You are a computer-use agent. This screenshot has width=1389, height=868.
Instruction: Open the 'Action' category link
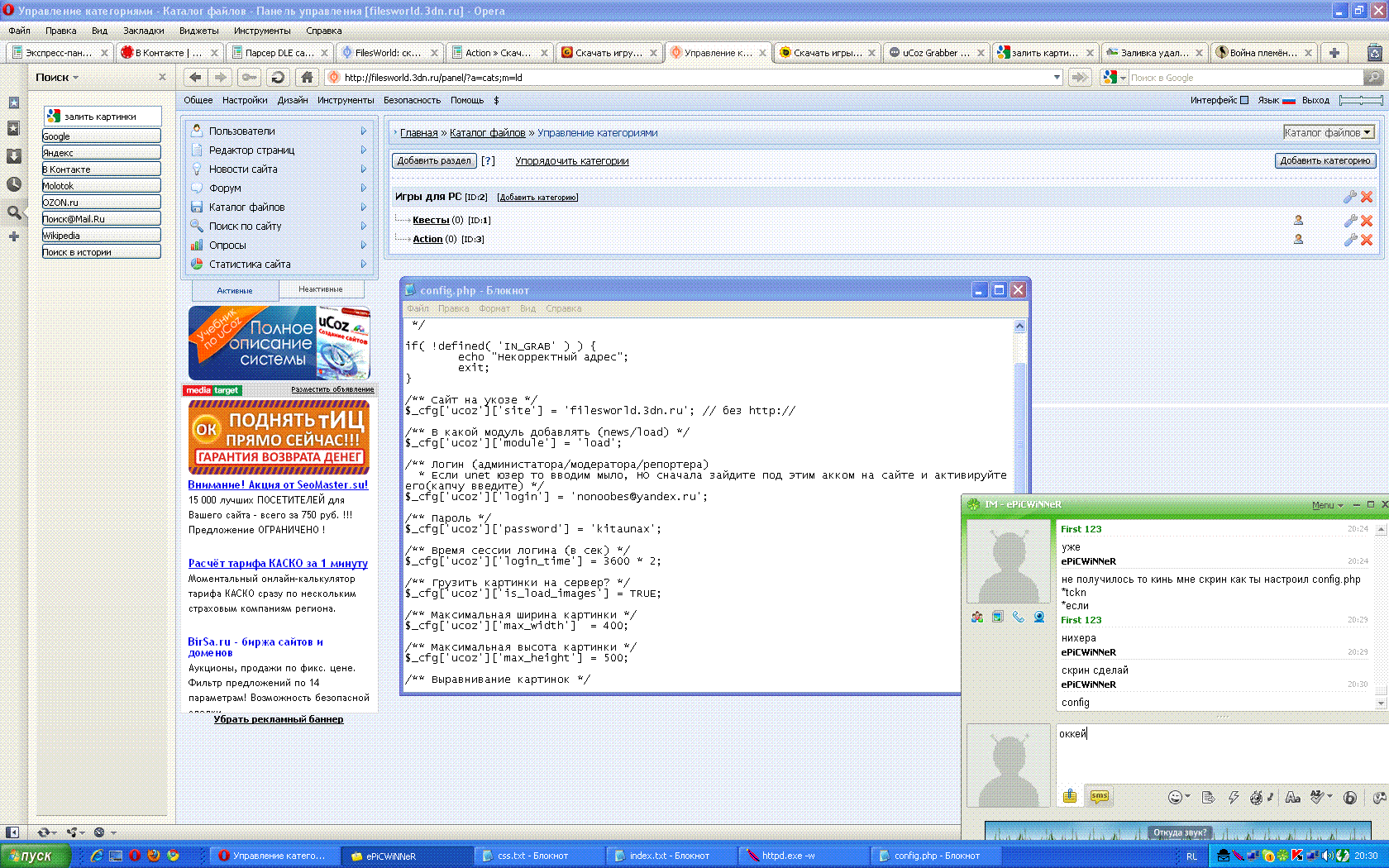(x=427, y=239)
